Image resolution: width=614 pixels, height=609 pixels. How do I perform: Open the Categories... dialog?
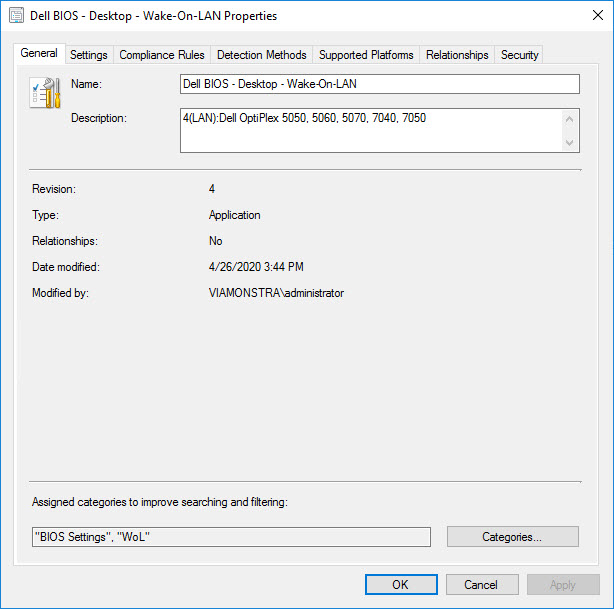point(512,537)
